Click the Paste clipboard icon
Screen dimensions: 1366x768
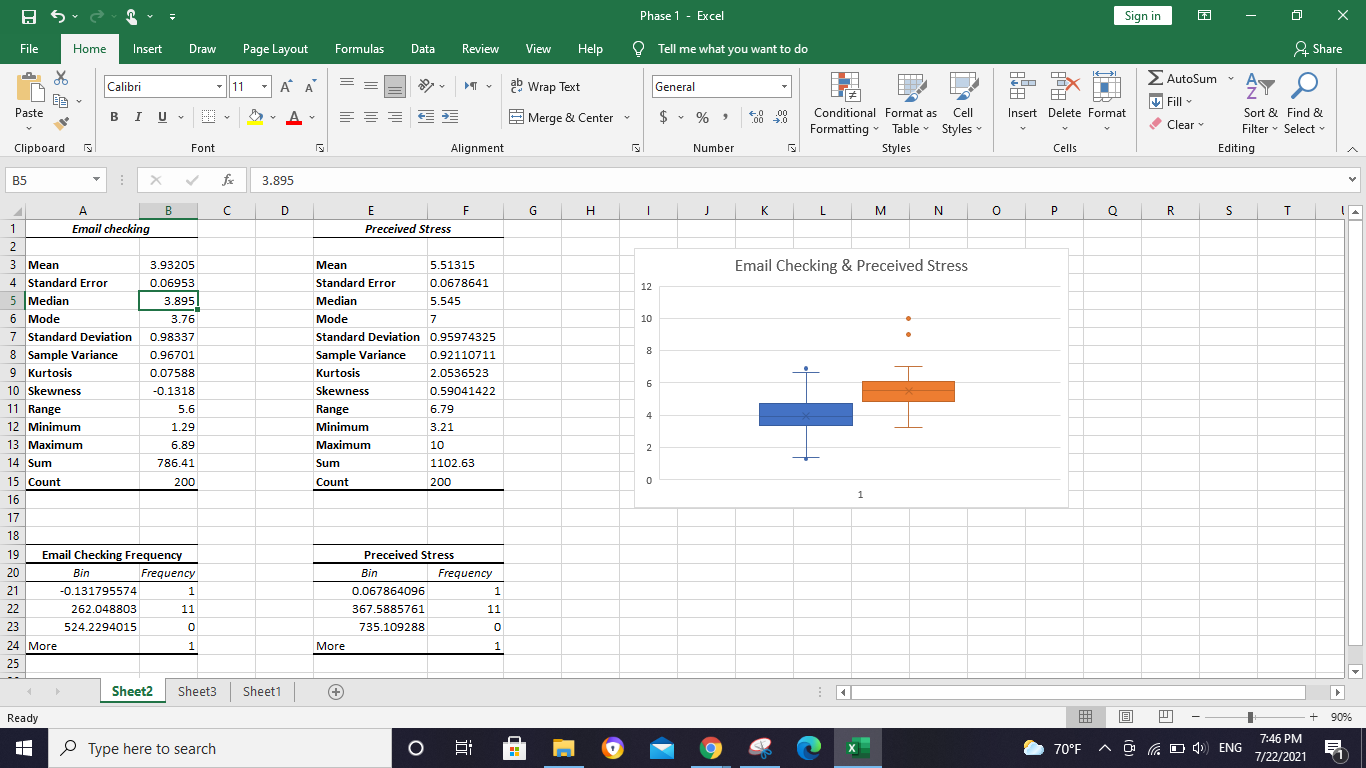click(x=29, y=87)
